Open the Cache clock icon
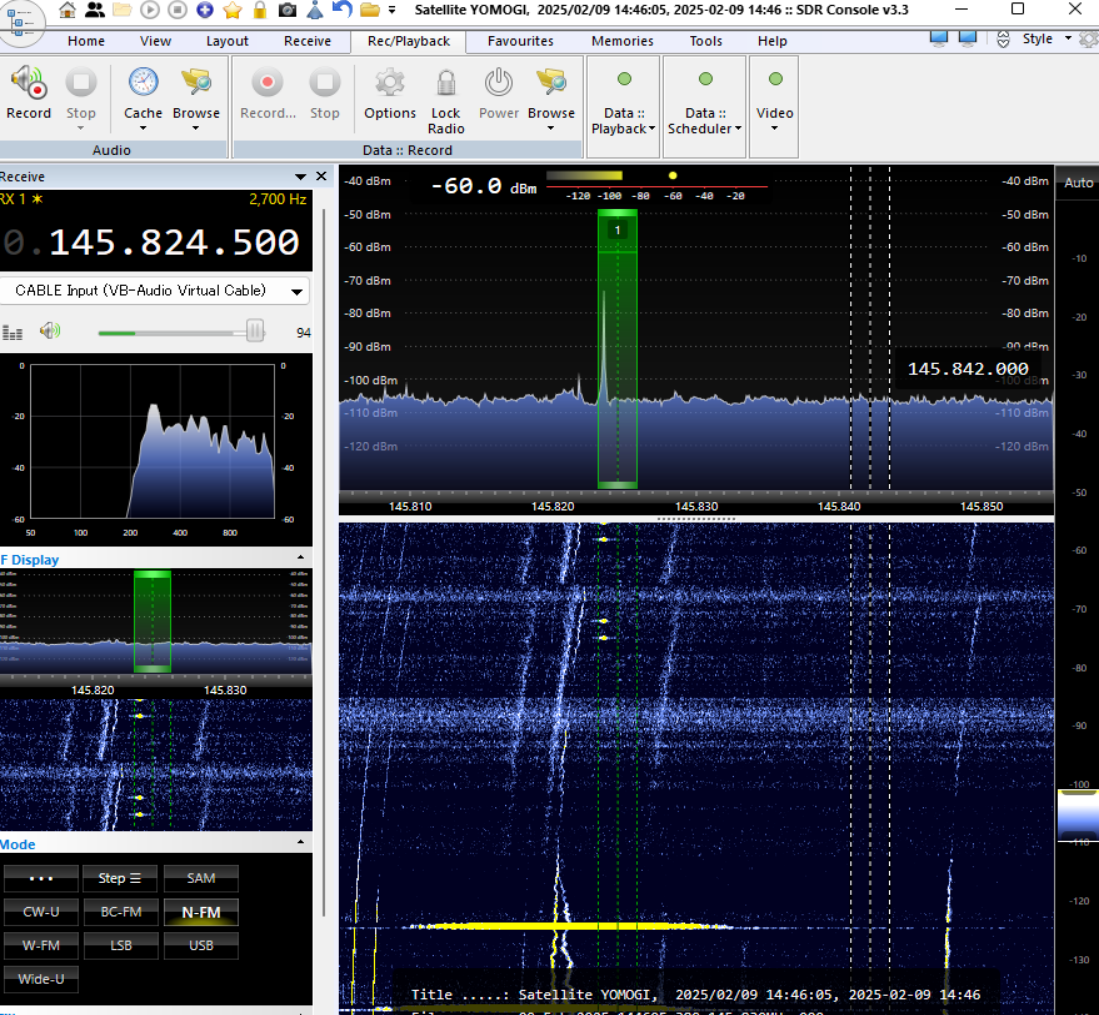1099x1015 pixels. coord(143,82)
